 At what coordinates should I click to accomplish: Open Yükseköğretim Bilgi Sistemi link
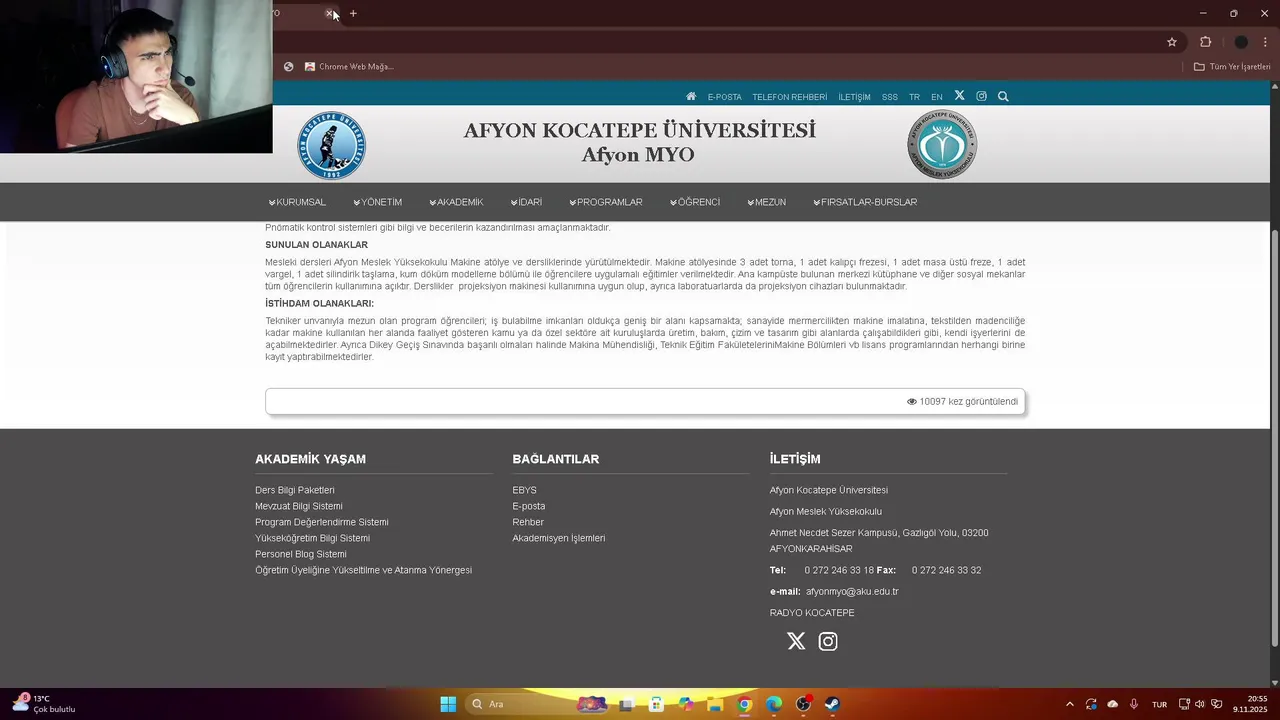tap(312, 538)
